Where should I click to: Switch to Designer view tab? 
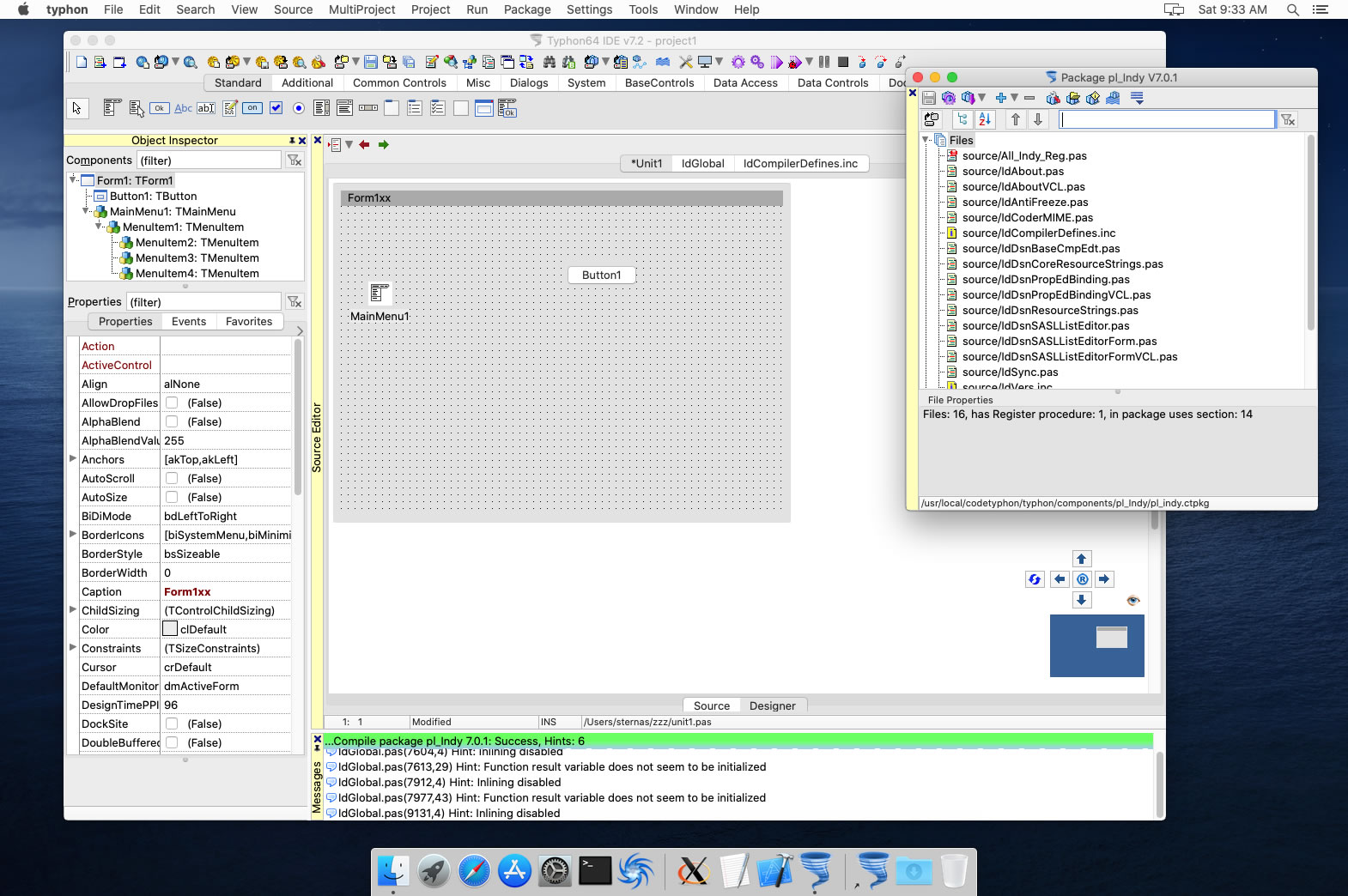click(773, 705)
